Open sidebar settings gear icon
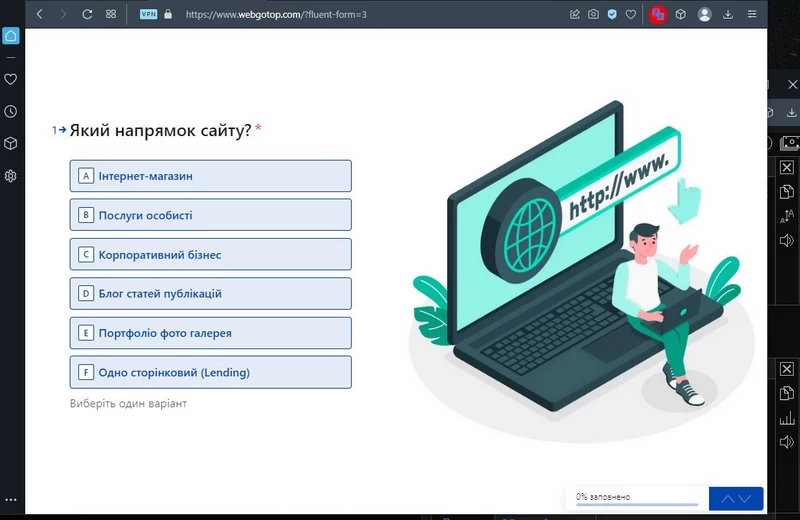800x520 pixels. pos(11,176)
